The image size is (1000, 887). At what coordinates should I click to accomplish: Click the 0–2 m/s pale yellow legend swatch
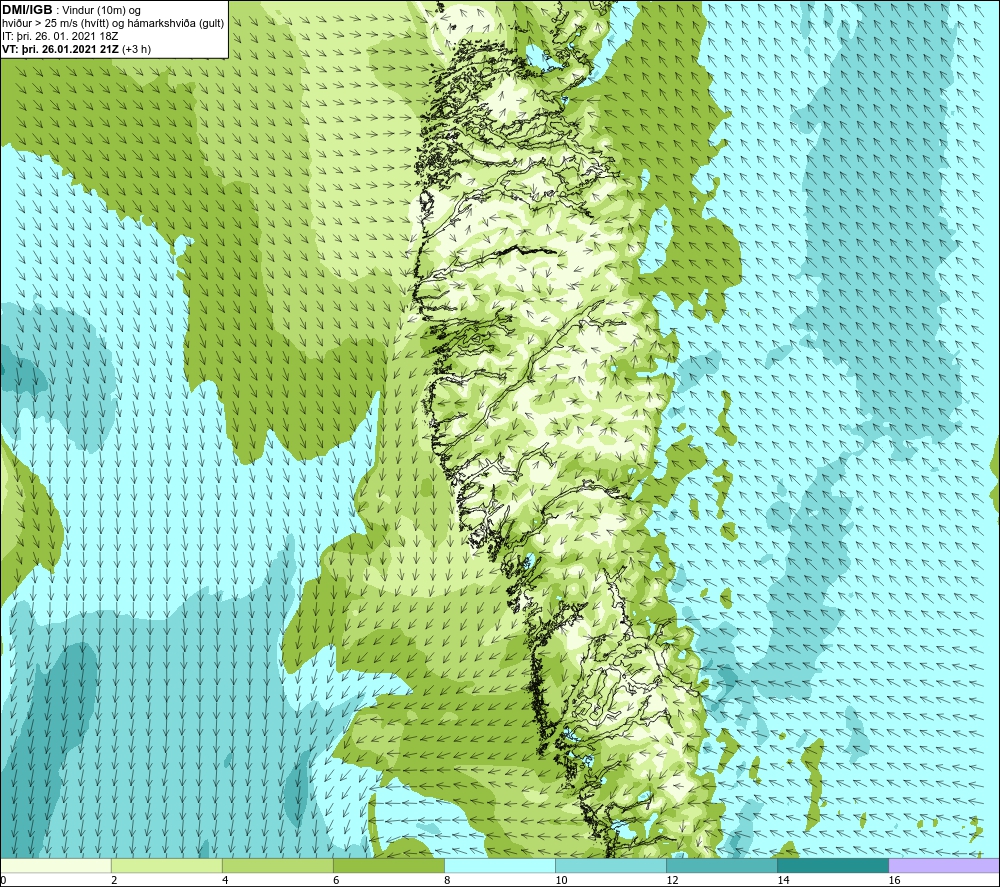[56, 866]
